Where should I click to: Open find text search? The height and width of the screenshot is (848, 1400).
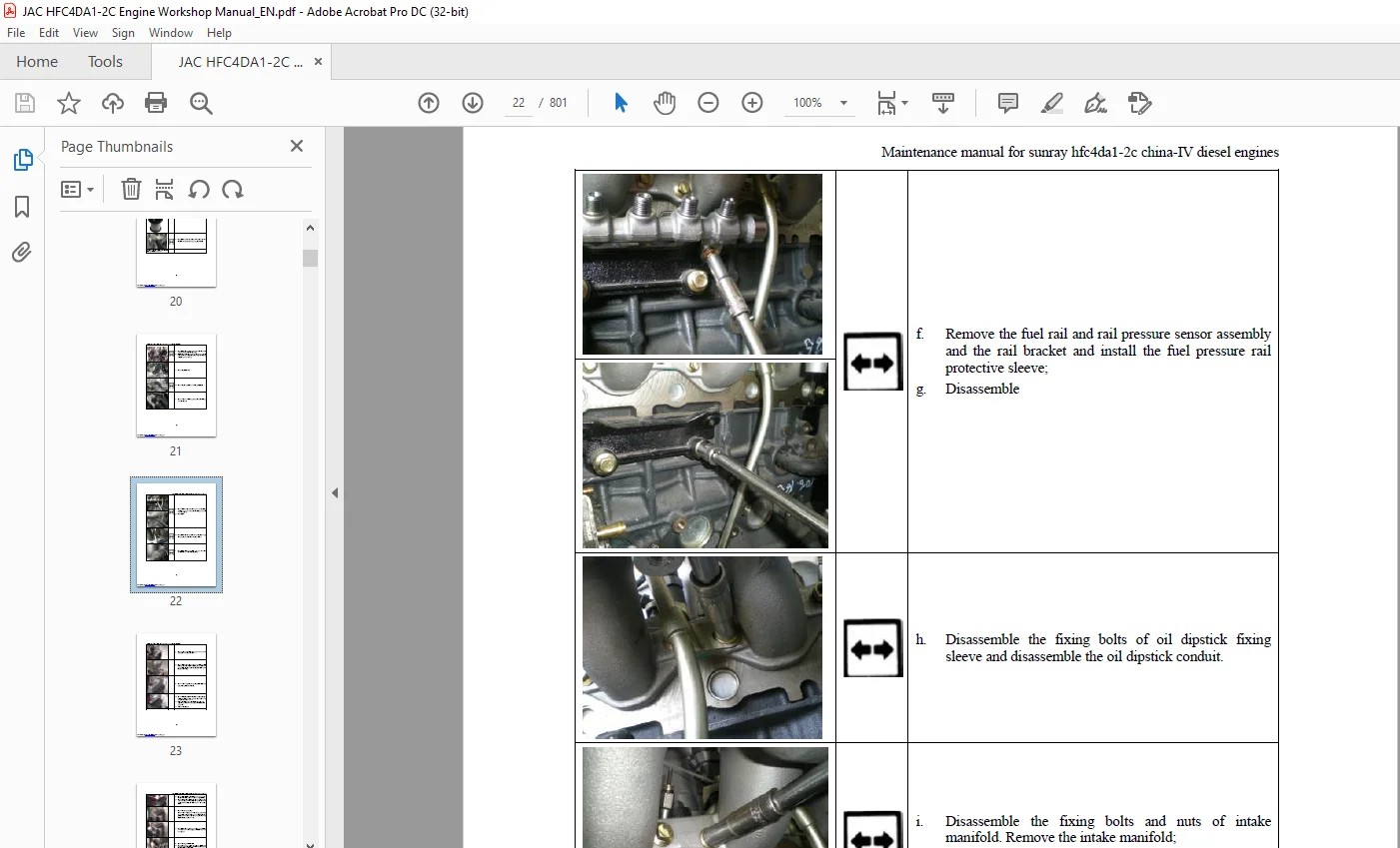(201, 103)
